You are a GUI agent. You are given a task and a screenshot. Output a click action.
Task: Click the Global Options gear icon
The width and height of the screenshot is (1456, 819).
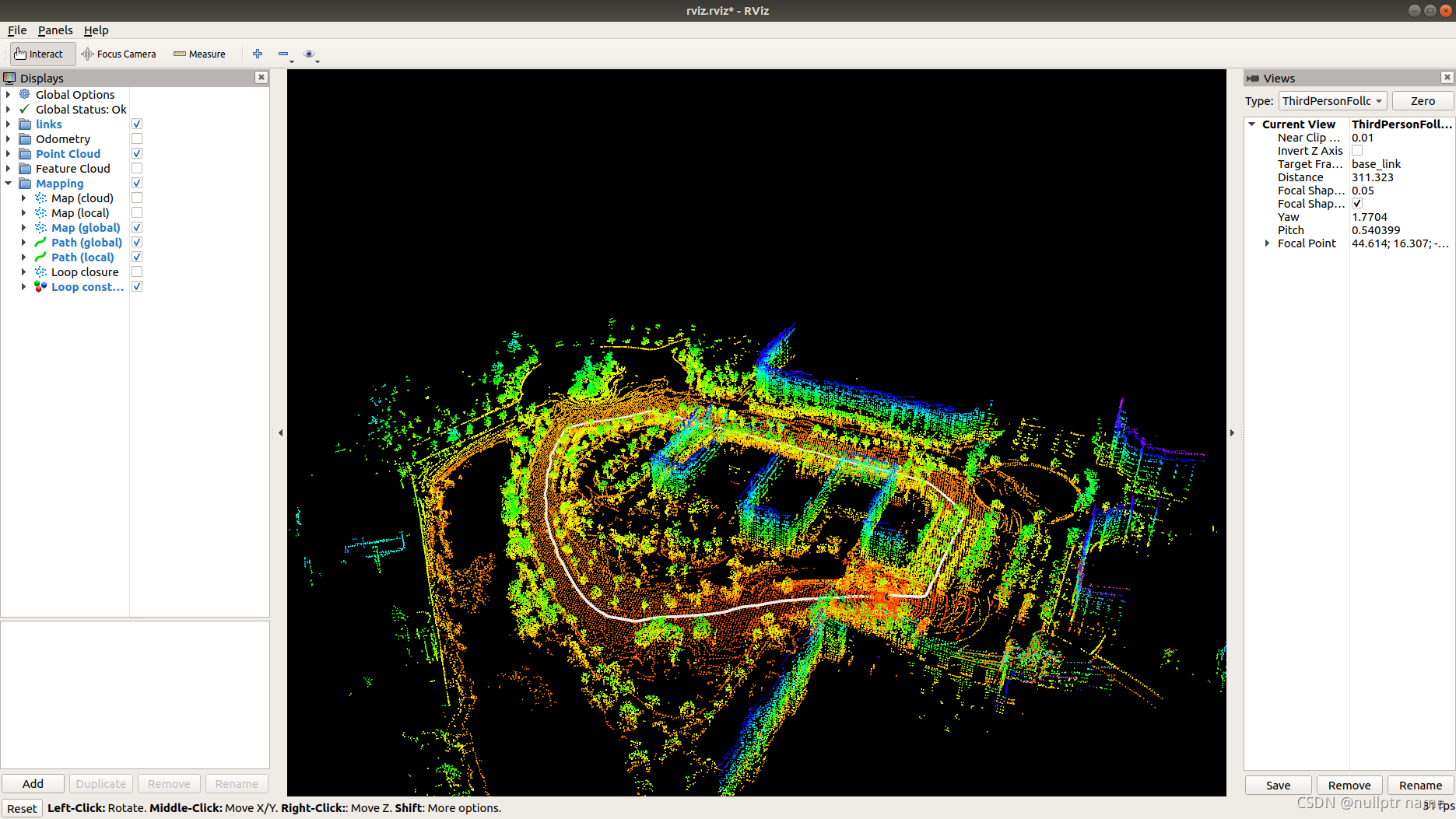[25, 94]
